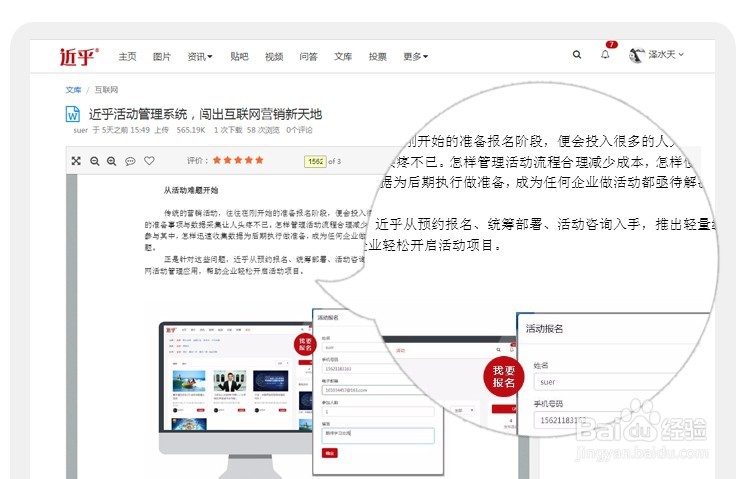Expand the 深水天 user menu

(x=666, y=55)
